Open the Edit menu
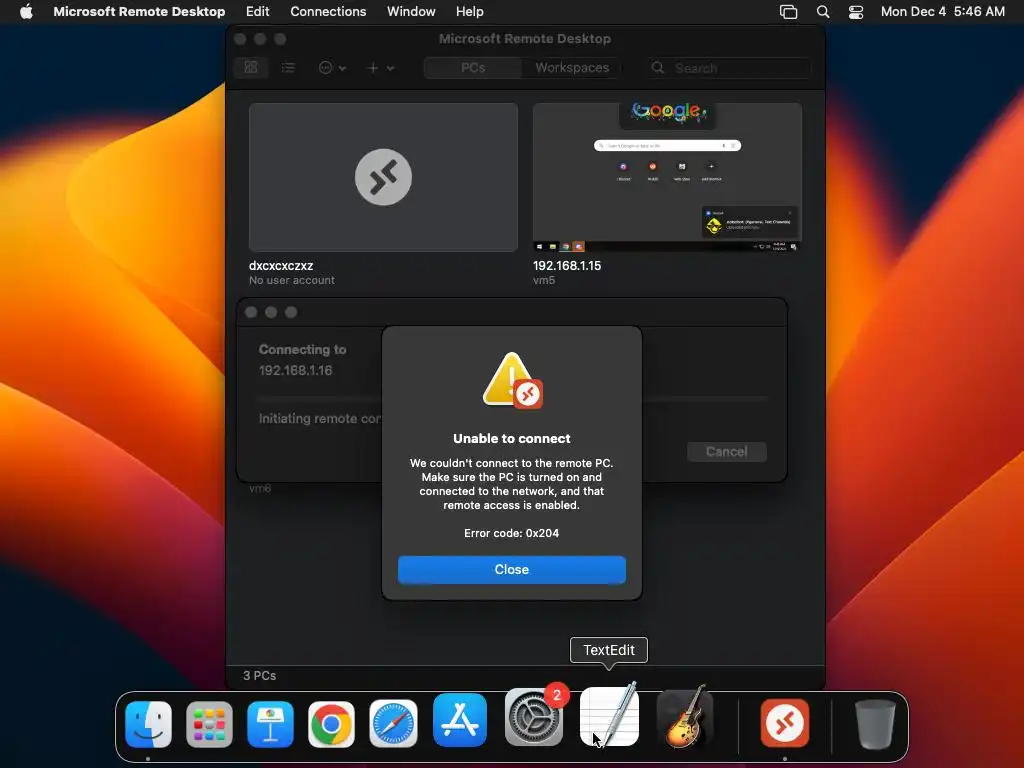 pyautogui.click(x=257, y=12)
